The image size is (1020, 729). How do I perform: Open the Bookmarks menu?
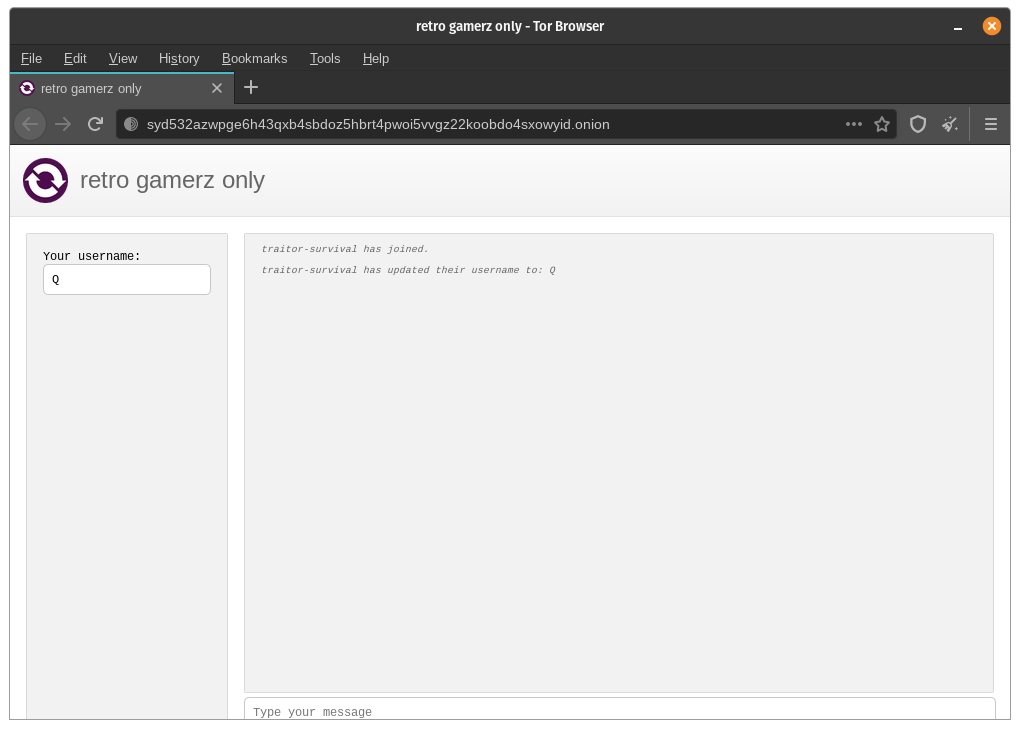[x=254, y=58]
